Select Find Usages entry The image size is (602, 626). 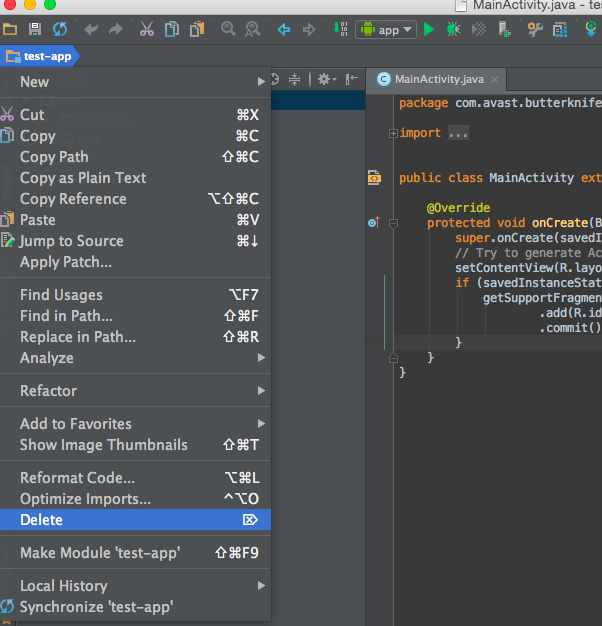[x=135, y=295]
